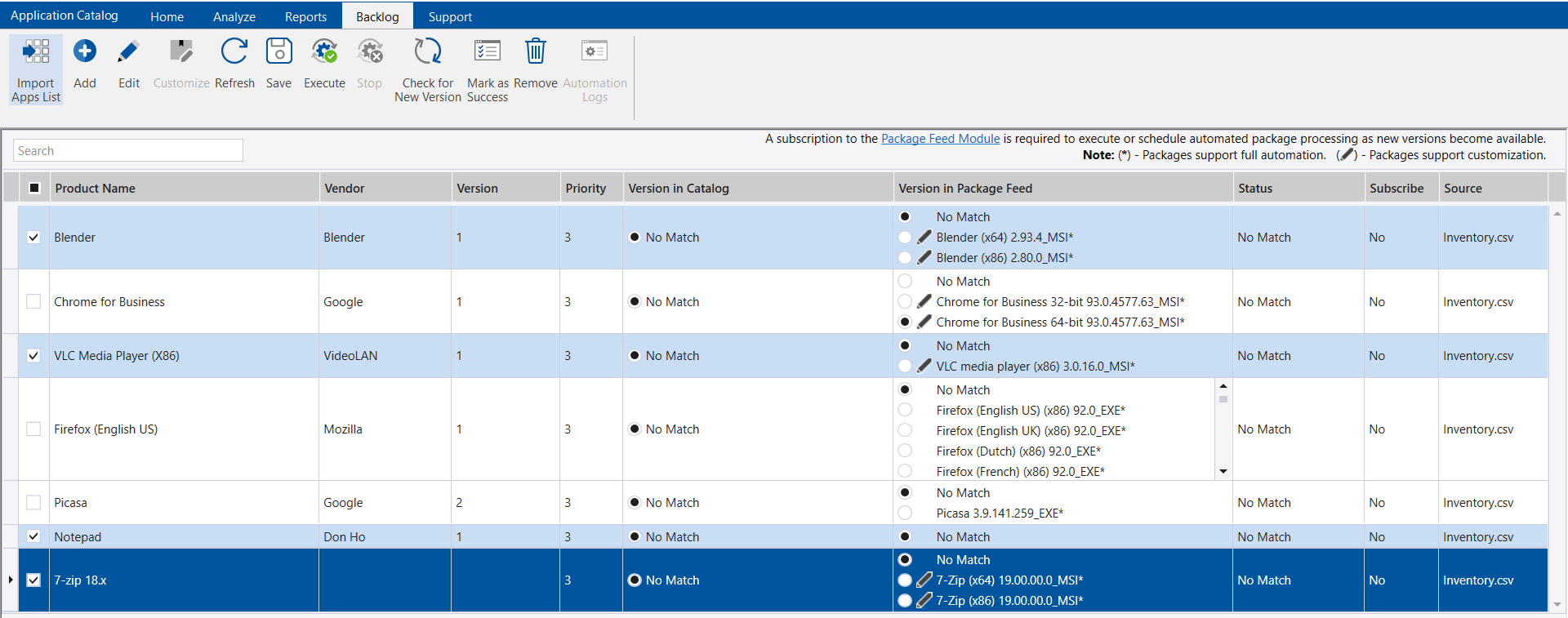Click the Import Apps List icon

coord(36,51)
